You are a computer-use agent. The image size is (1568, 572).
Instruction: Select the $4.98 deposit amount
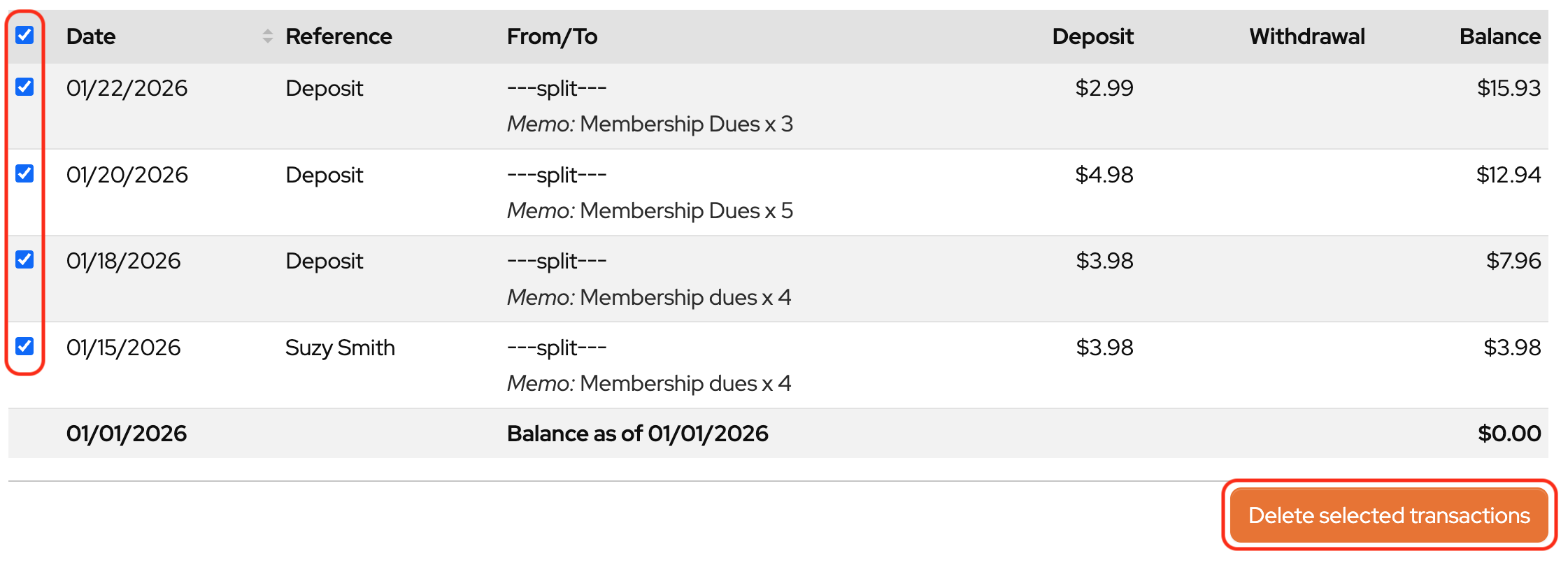pos(1104,175)
